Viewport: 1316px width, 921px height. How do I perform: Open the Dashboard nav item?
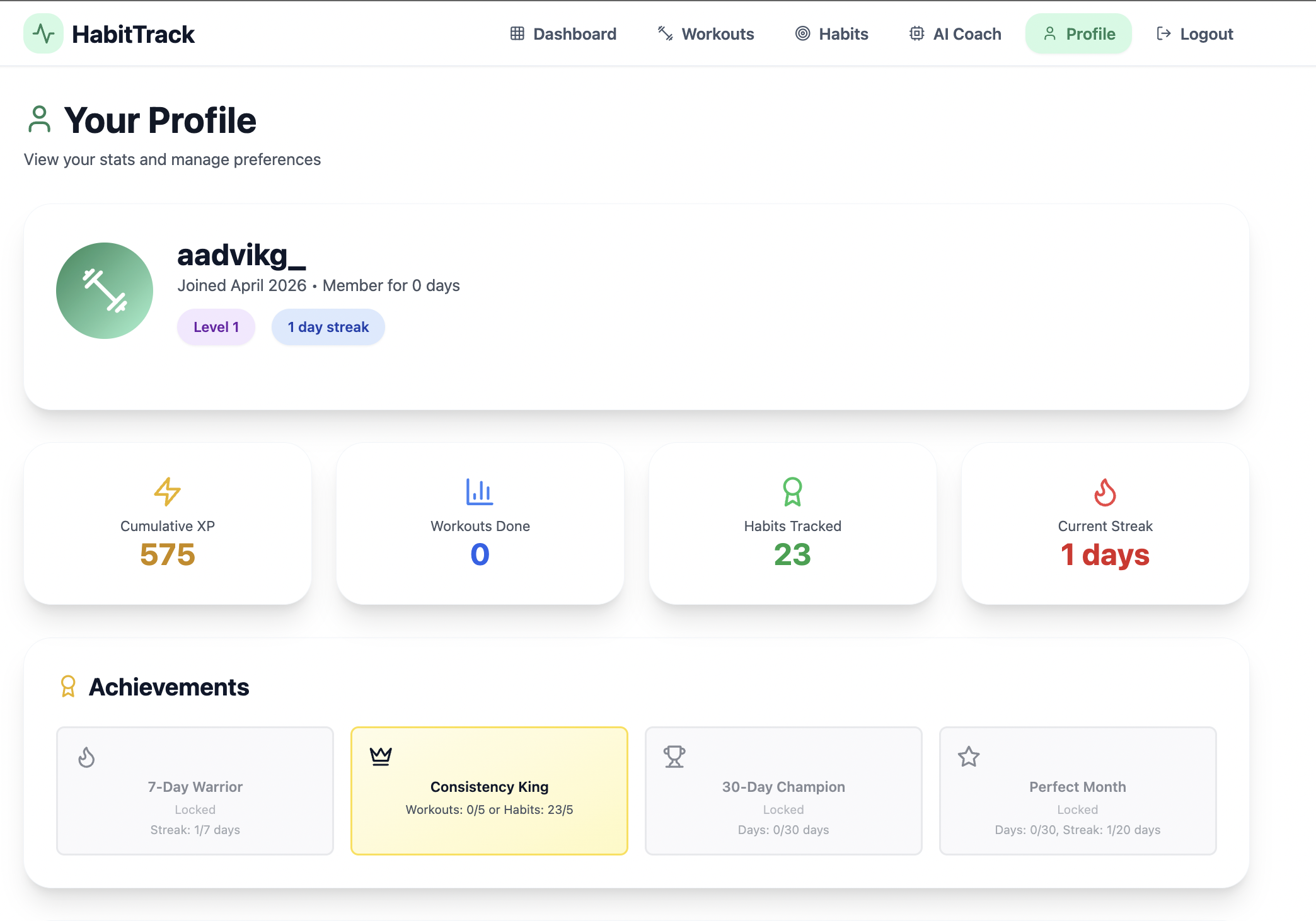(x=563, y=34)
